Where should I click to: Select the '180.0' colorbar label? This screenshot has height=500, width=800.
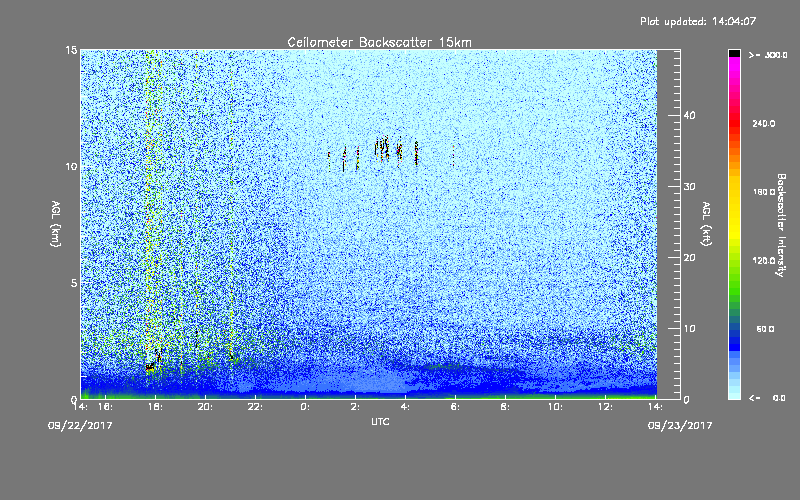pos(764,192)
